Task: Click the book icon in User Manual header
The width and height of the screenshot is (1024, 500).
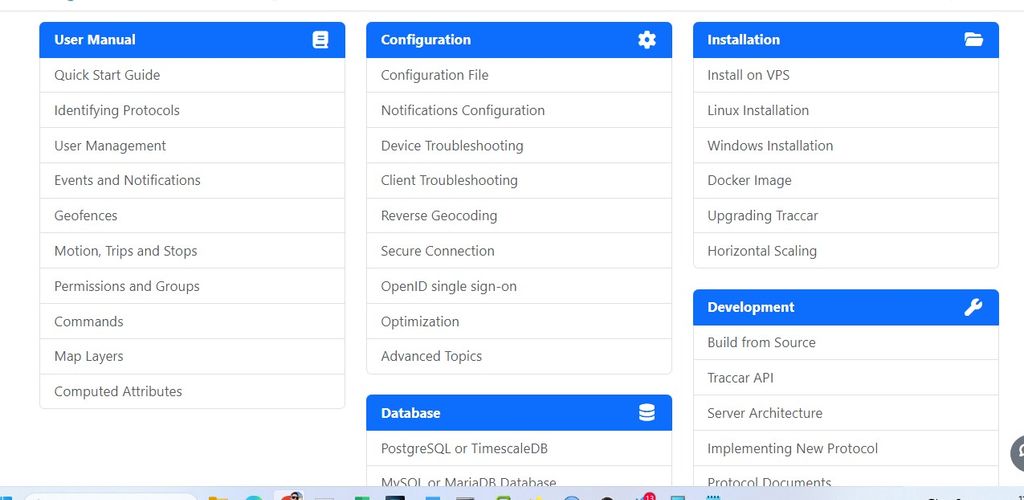Action: (x=320, y=40)
